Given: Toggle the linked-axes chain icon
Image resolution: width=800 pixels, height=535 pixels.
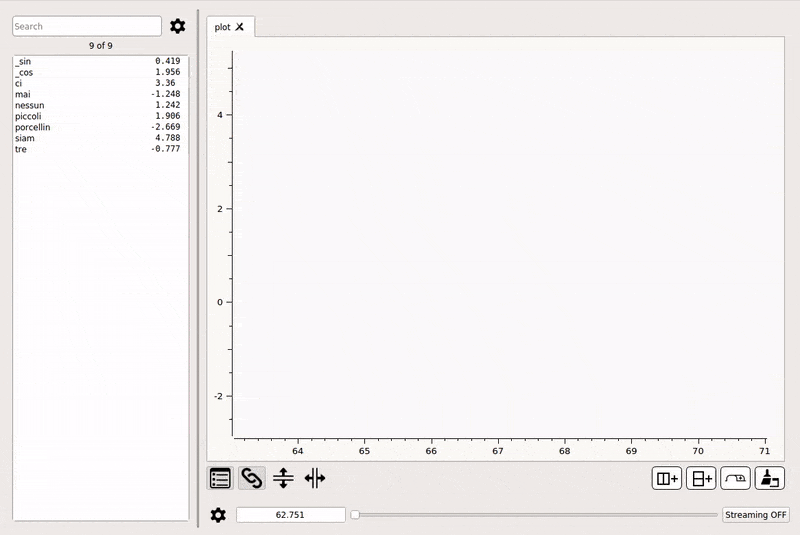Looking at the screenshot, I should click(252, 478).
